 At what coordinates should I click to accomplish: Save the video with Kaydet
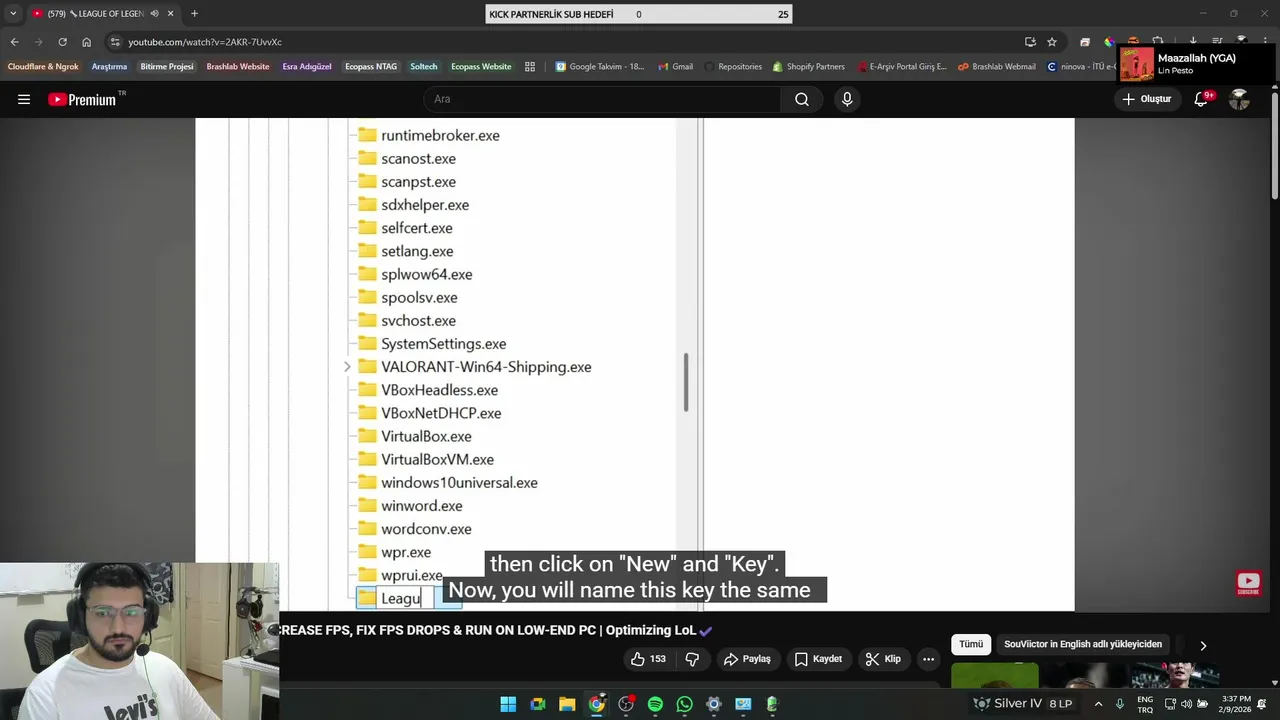click(818, 659)
